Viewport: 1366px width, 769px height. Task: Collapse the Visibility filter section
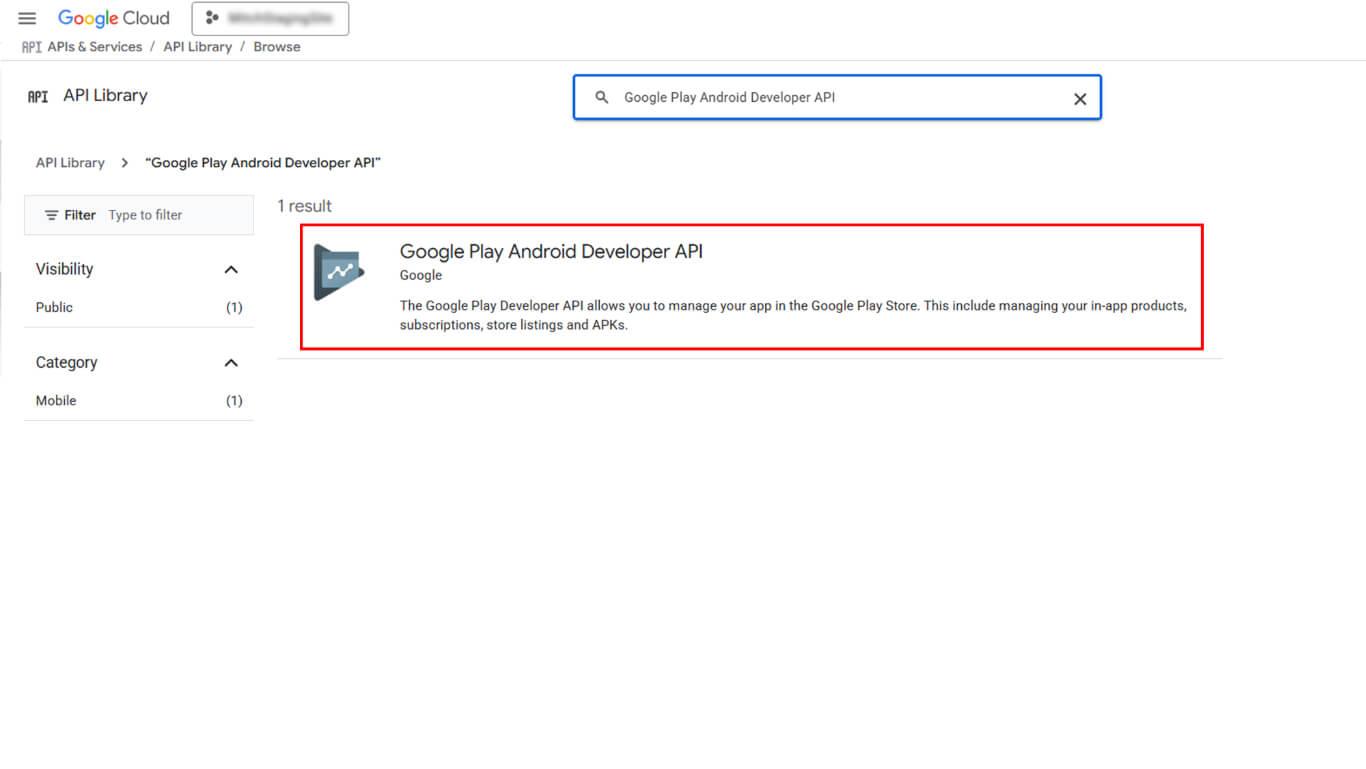point(231,269)
